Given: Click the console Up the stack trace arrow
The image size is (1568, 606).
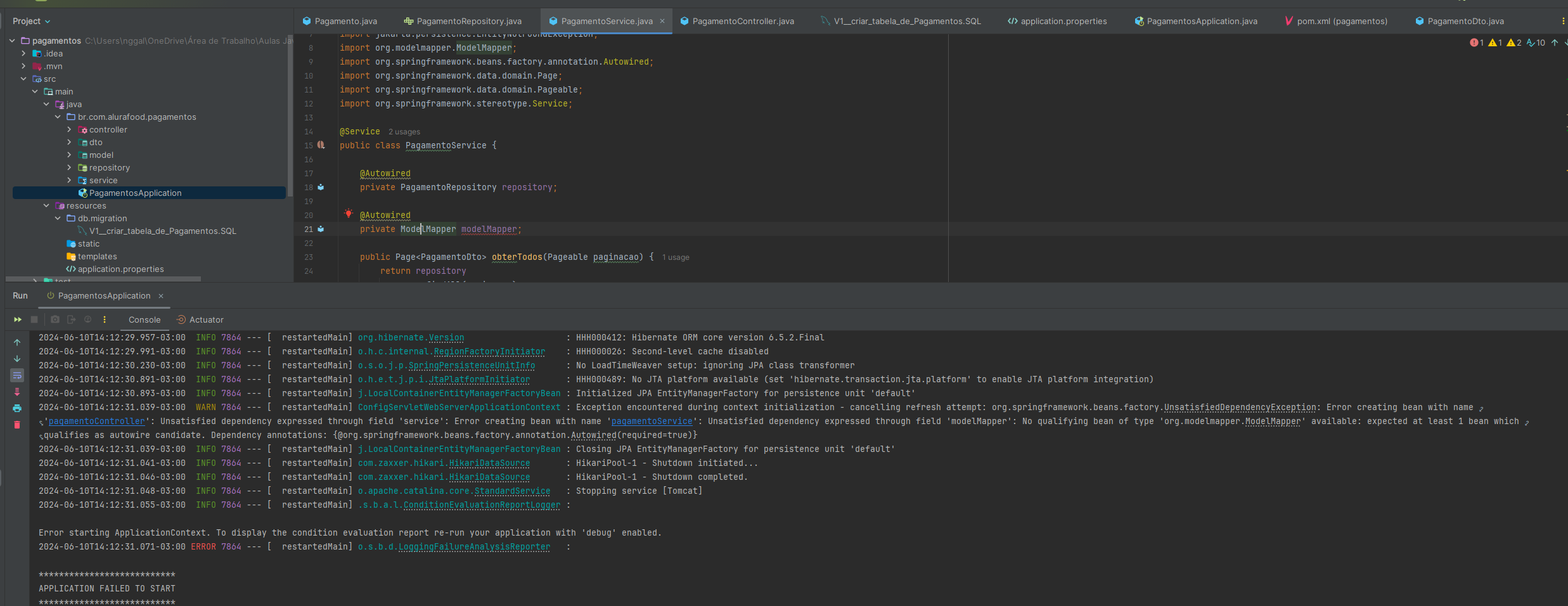Looking at the screenshot, I should [17, 342].
